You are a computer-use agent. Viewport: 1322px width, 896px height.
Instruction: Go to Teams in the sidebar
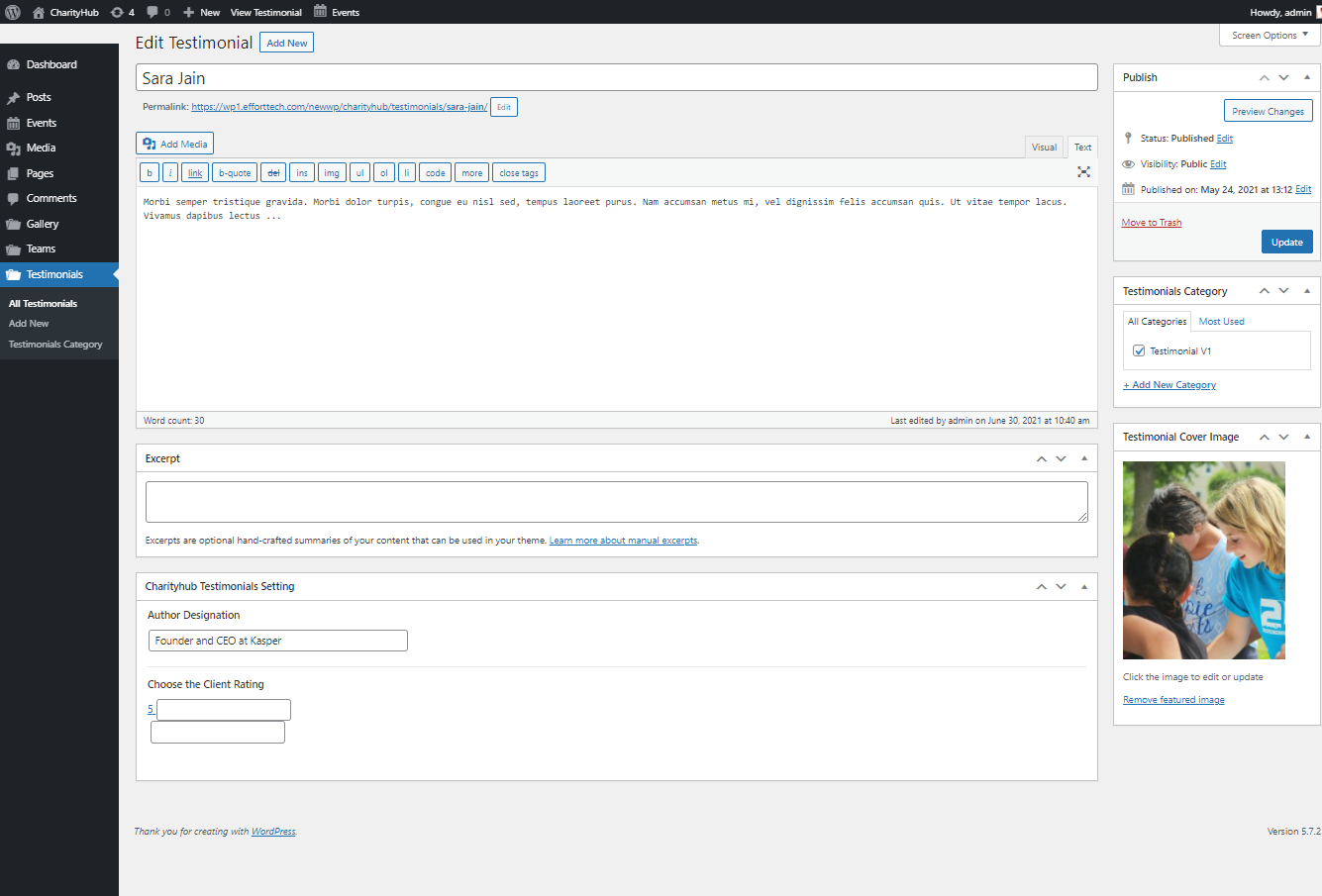click(41, 249)
